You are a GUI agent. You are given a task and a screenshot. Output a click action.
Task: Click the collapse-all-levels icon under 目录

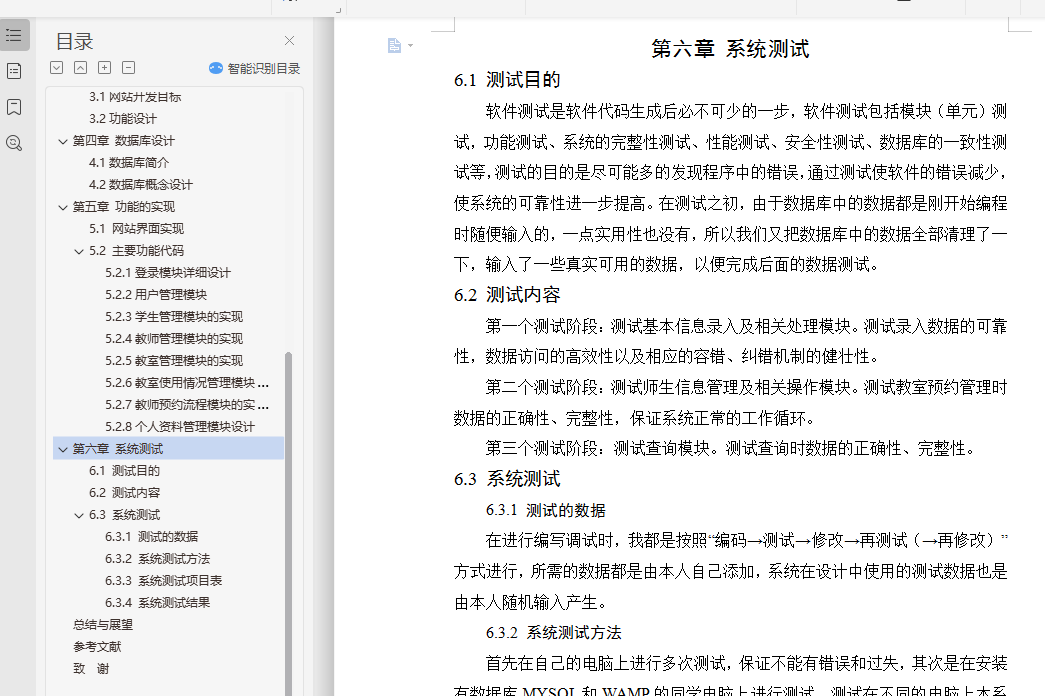[81, 67]
